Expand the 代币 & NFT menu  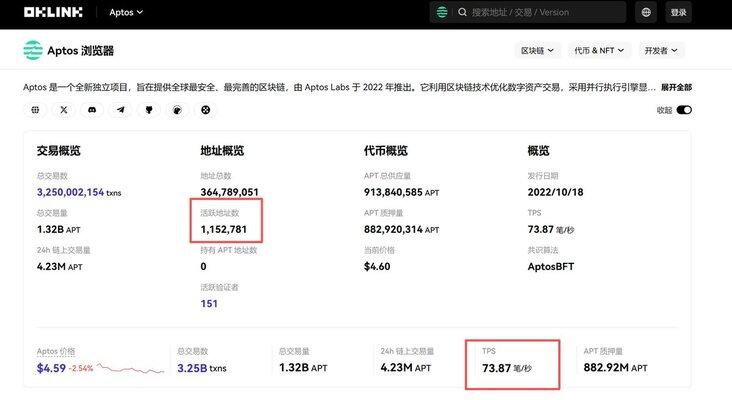click(599, 50)
